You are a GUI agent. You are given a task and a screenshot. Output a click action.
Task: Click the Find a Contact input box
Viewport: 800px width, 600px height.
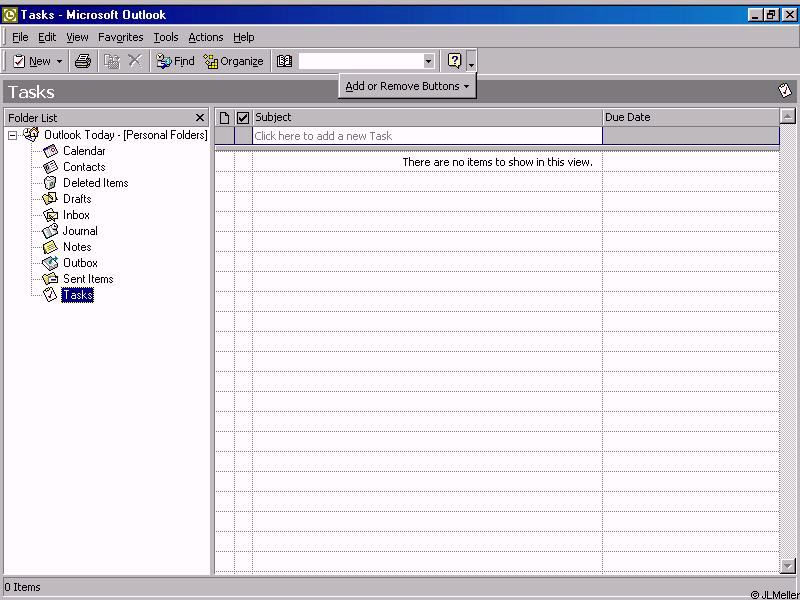coord(361,61)
